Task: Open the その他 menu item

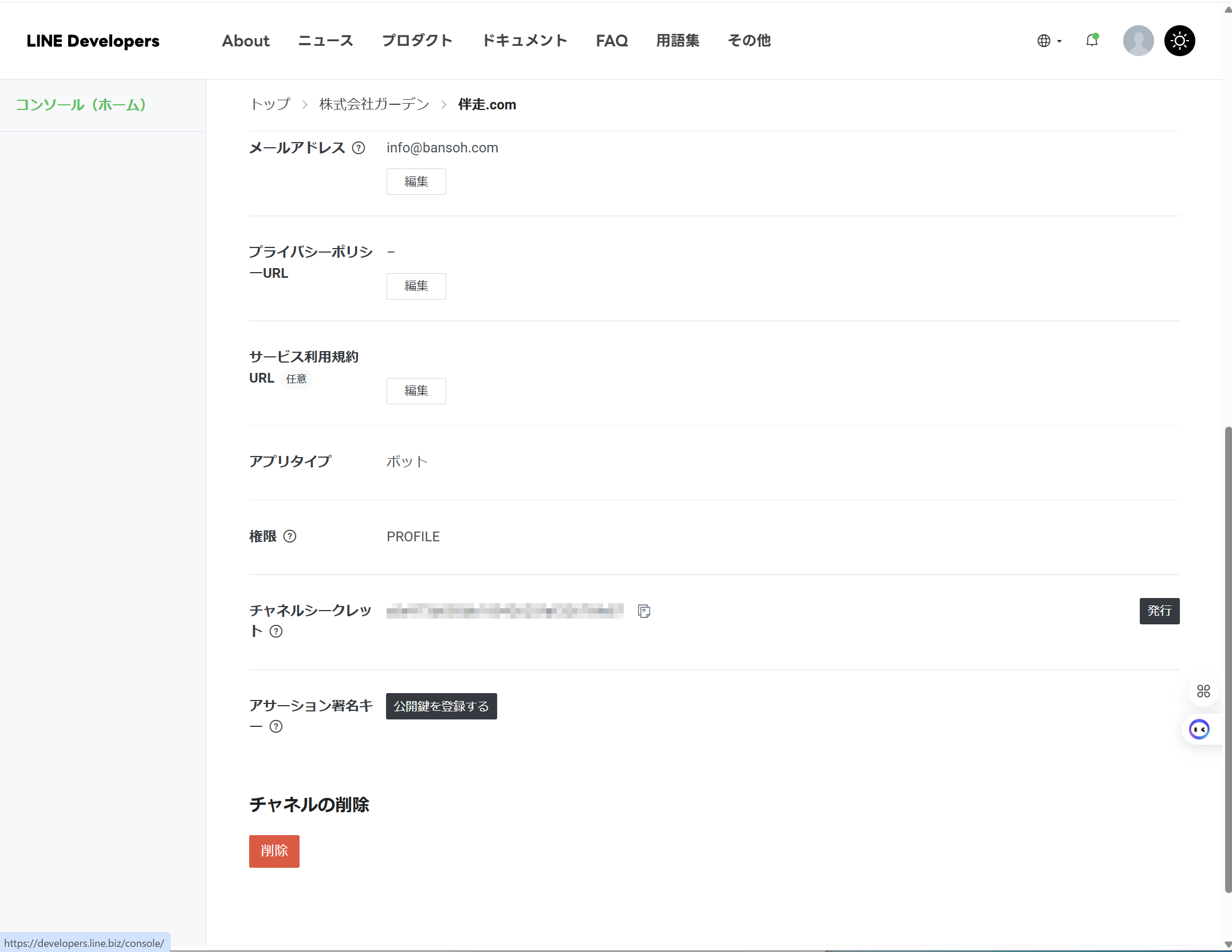Action: coord(749,41)
